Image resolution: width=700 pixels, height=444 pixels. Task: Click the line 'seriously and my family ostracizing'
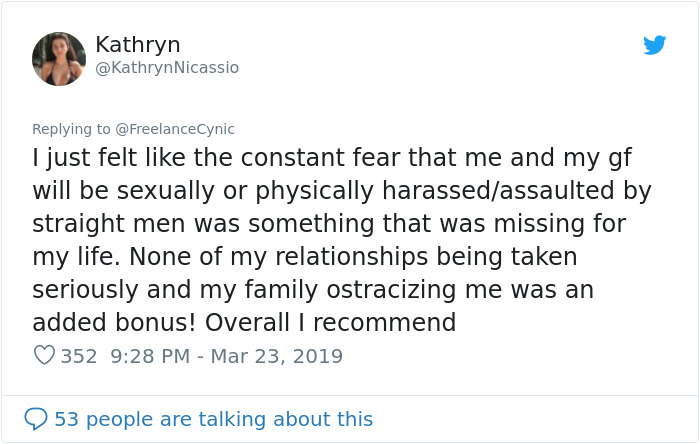(x=313, y=290)
